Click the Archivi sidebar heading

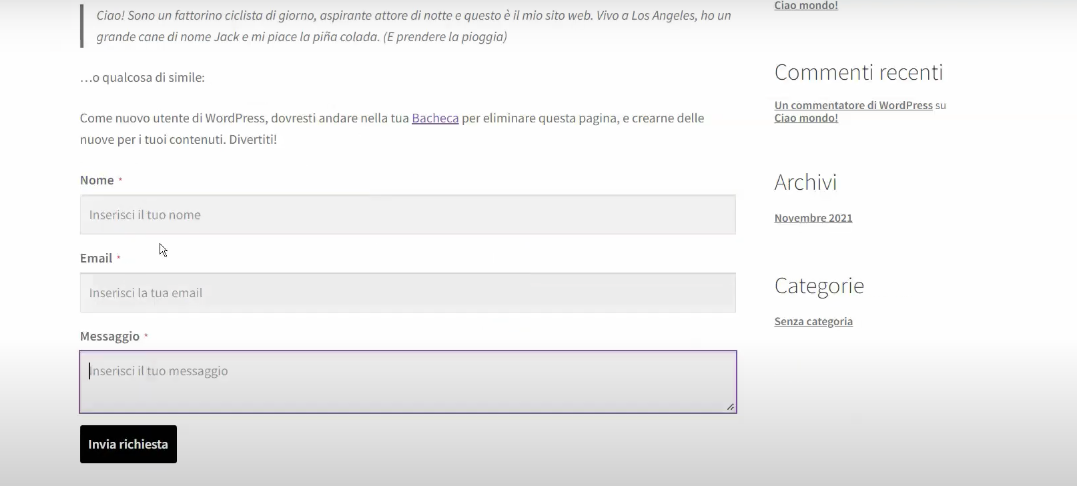(805, 182)
